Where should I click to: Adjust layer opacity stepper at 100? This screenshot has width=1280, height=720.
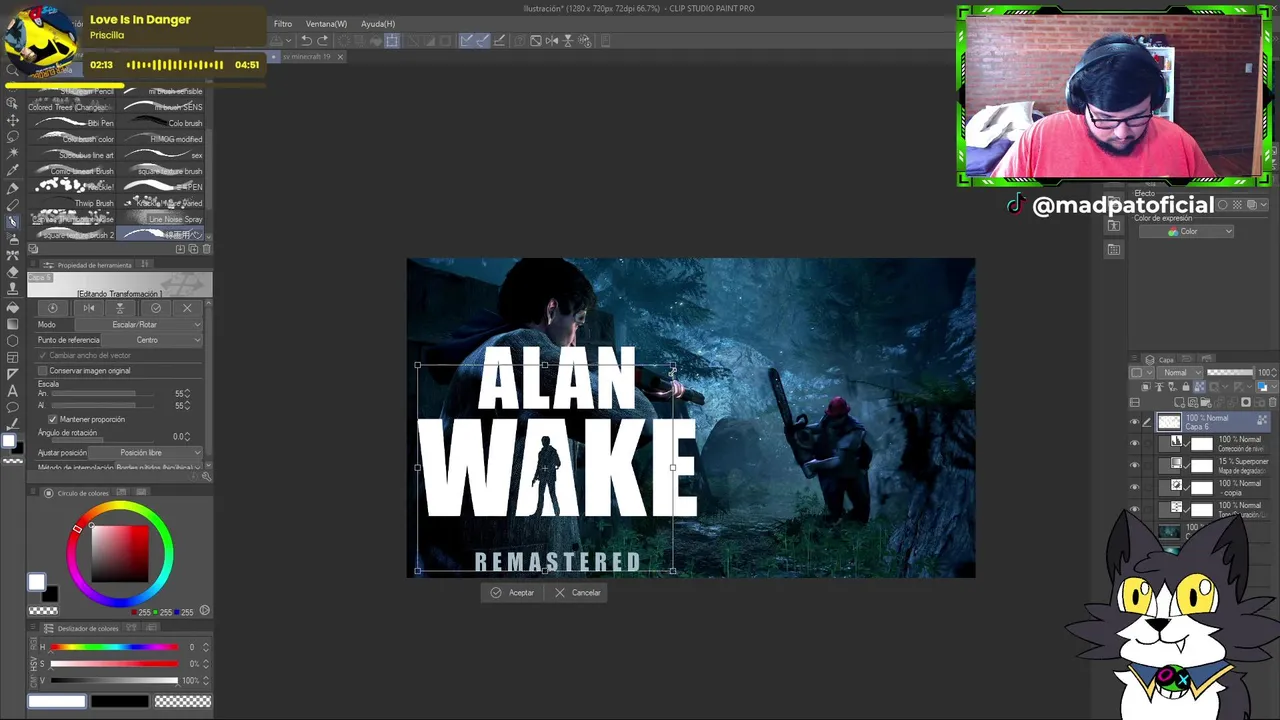pos(1272,373)
